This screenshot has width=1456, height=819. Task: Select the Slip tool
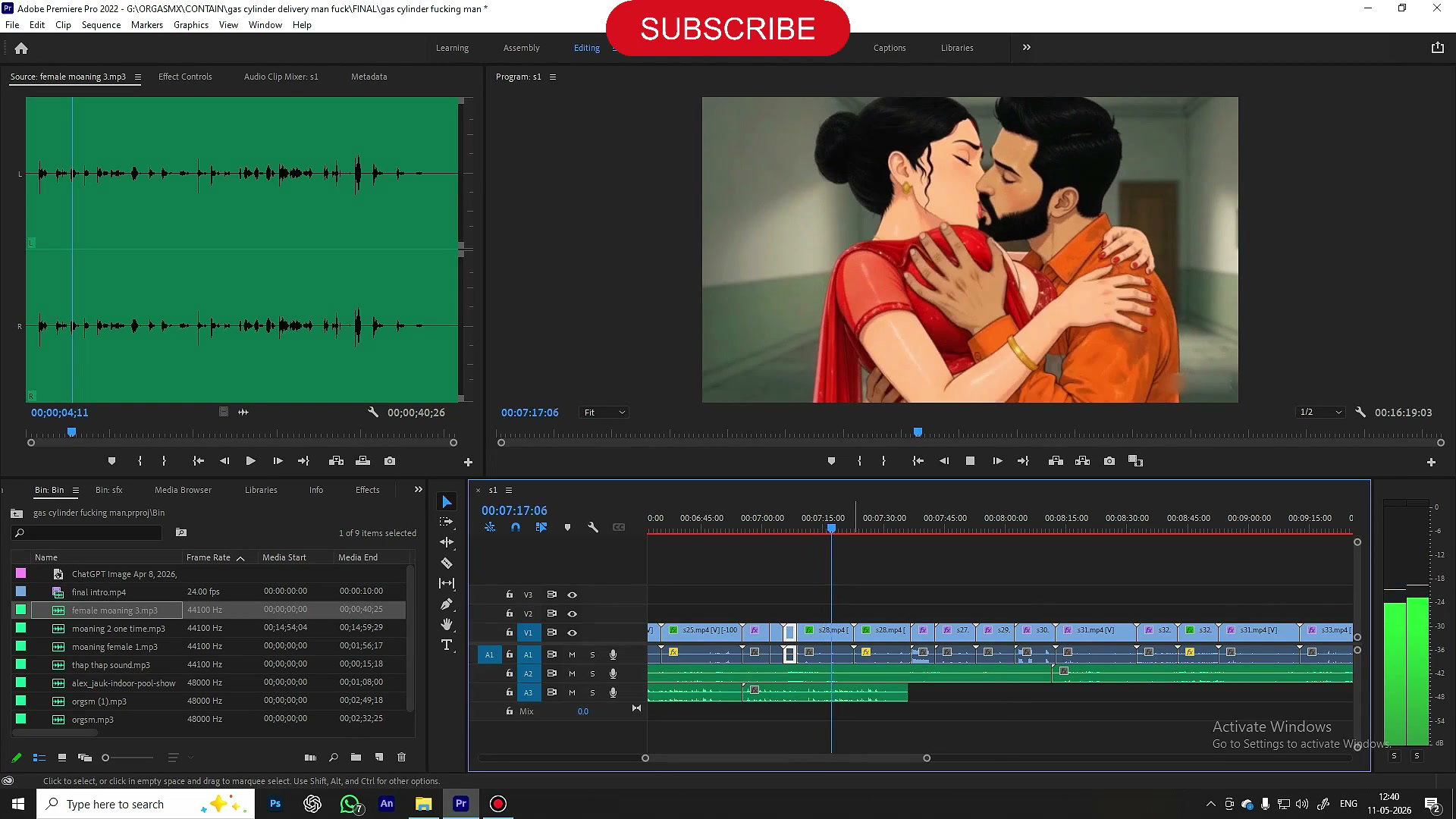tap(447, 583)
